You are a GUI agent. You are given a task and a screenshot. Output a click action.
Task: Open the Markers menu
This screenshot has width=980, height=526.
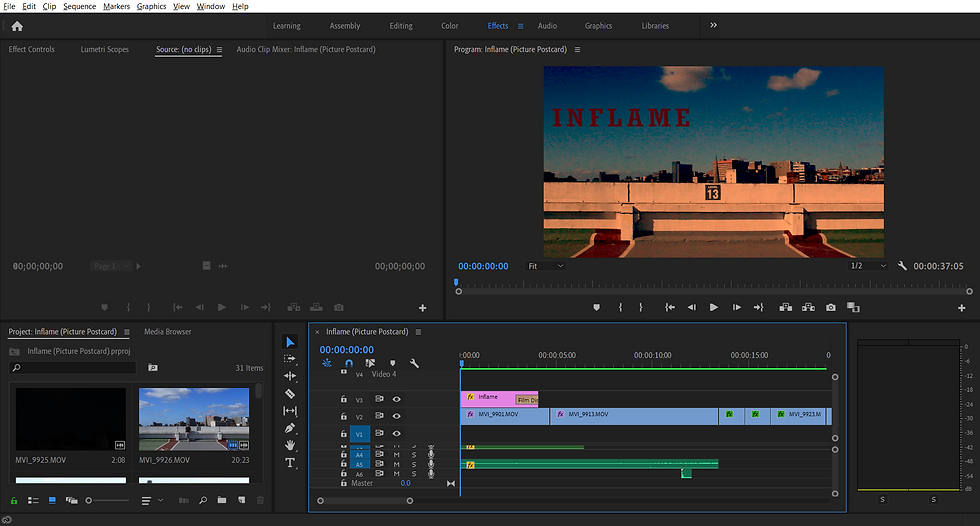(116, 6)
